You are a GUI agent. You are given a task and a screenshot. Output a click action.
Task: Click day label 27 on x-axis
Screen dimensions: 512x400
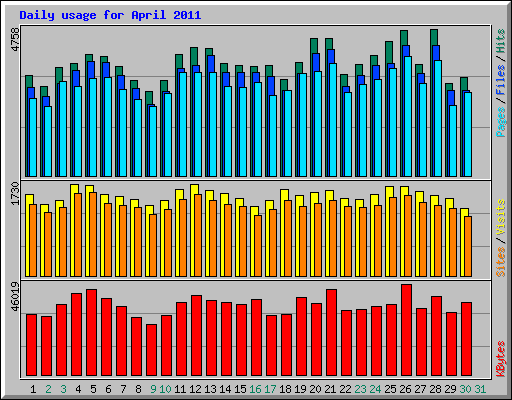coord(420,389)
